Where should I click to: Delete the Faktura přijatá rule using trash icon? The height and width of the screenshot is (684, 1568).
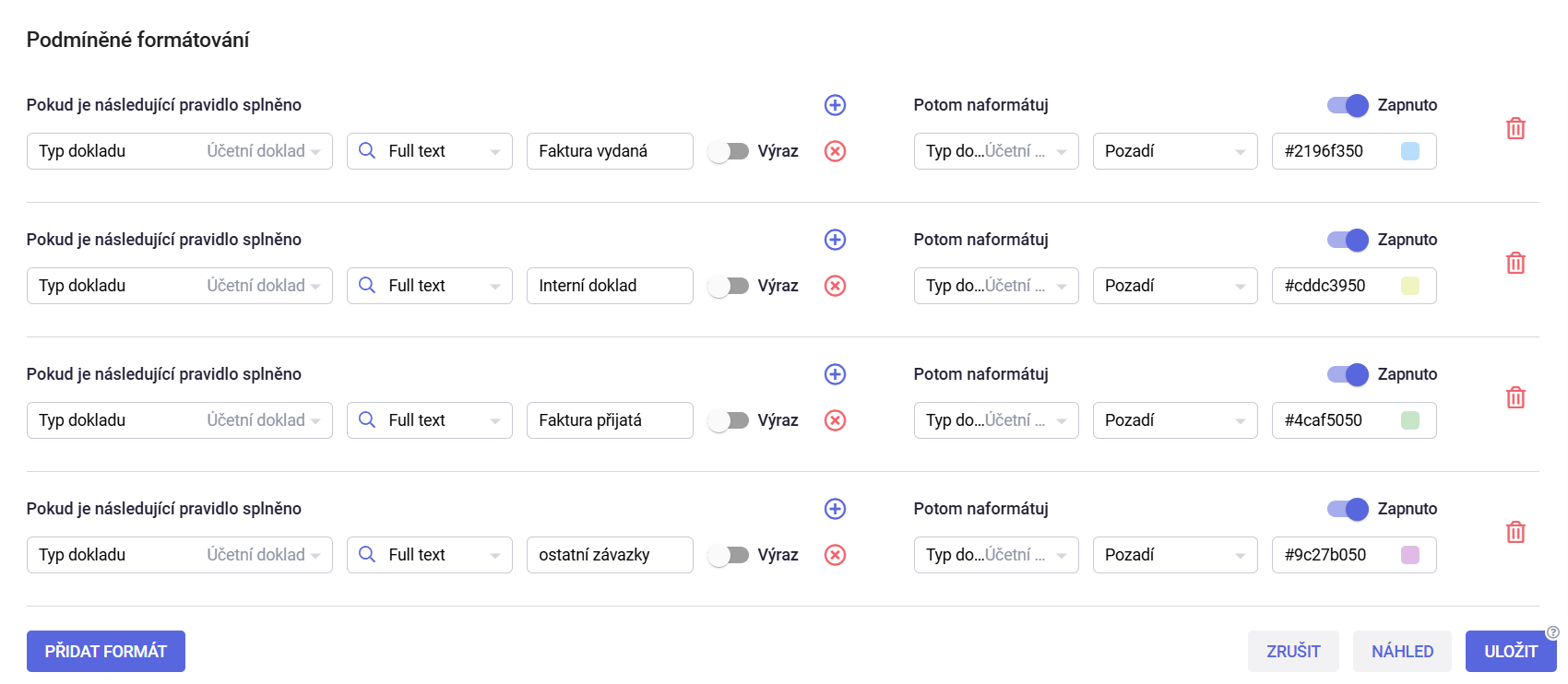1515,397
